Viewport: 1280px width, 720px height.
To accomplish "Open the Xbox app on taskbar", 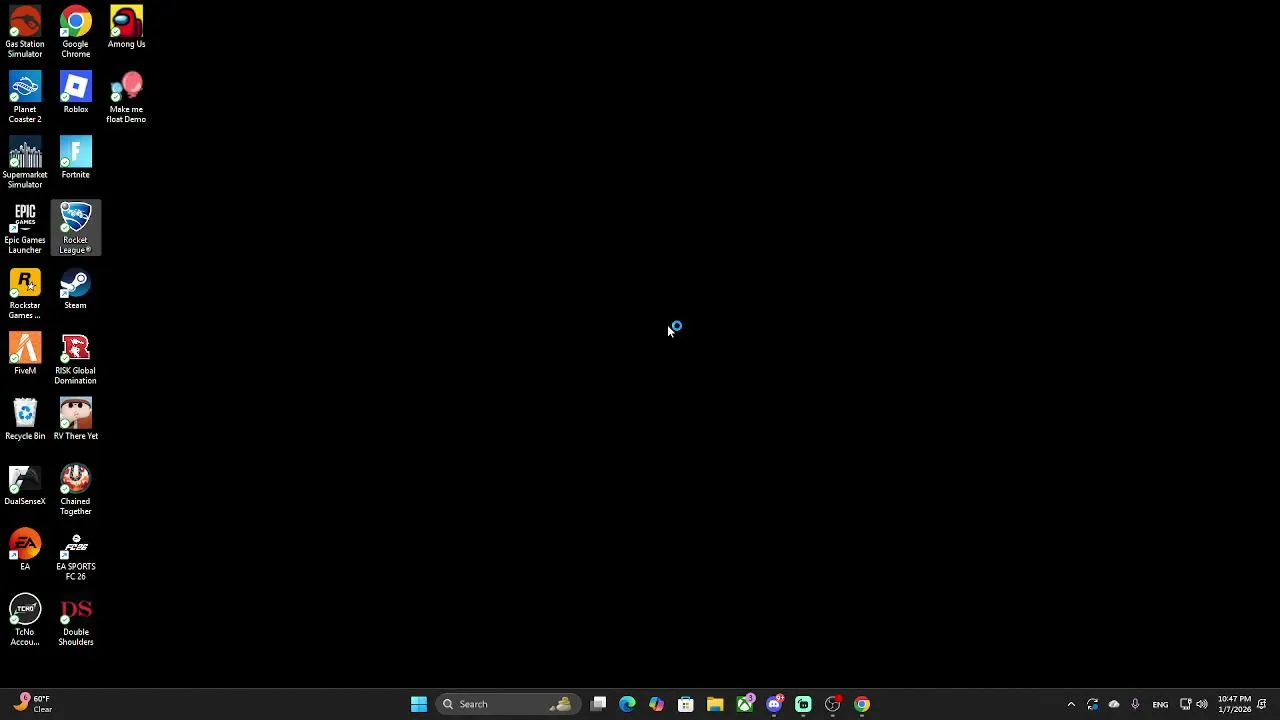I will [744, 704].
